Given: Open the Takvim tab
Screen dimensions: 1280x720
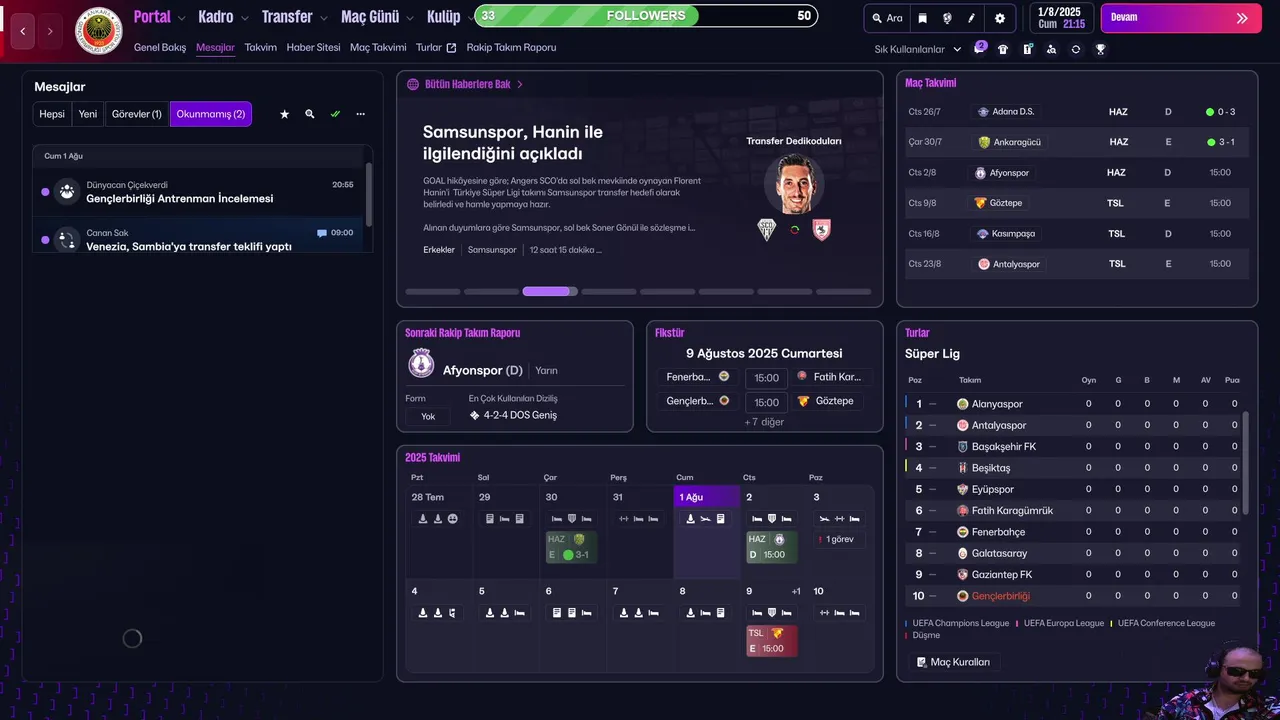Looking at the screenshot, I should pos(261,47).
